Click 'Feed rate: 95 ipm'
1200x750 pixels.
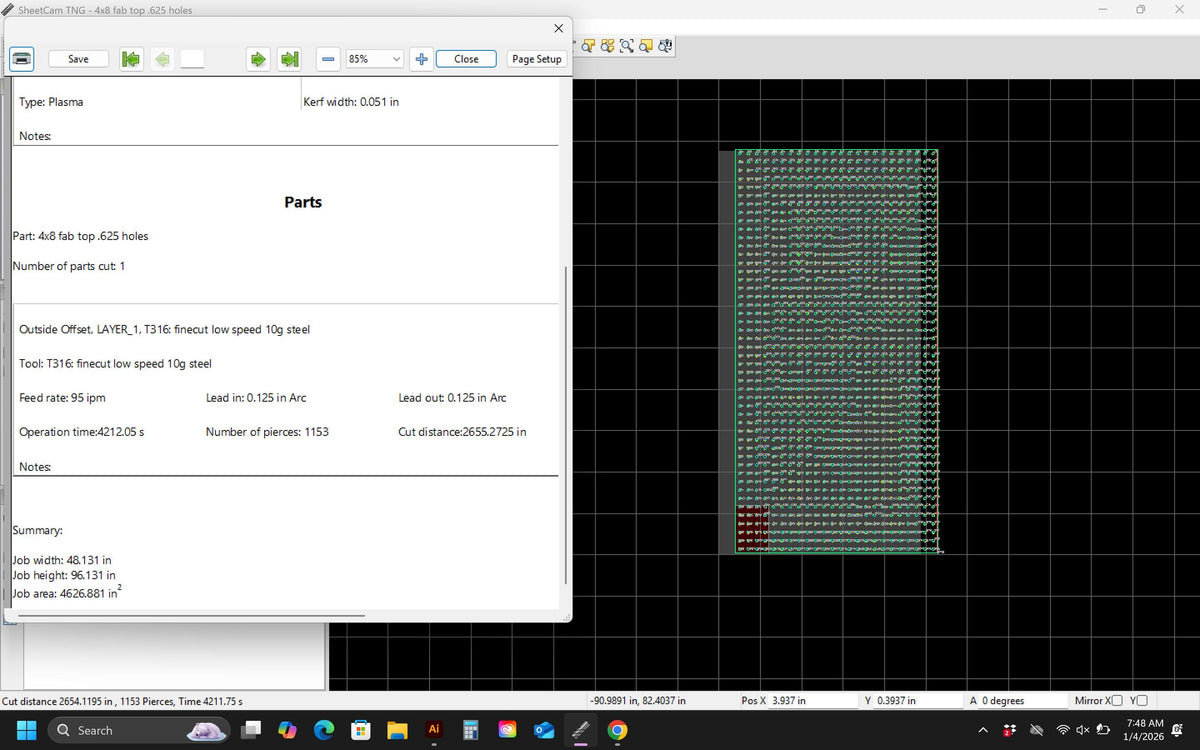click(62, 397)
